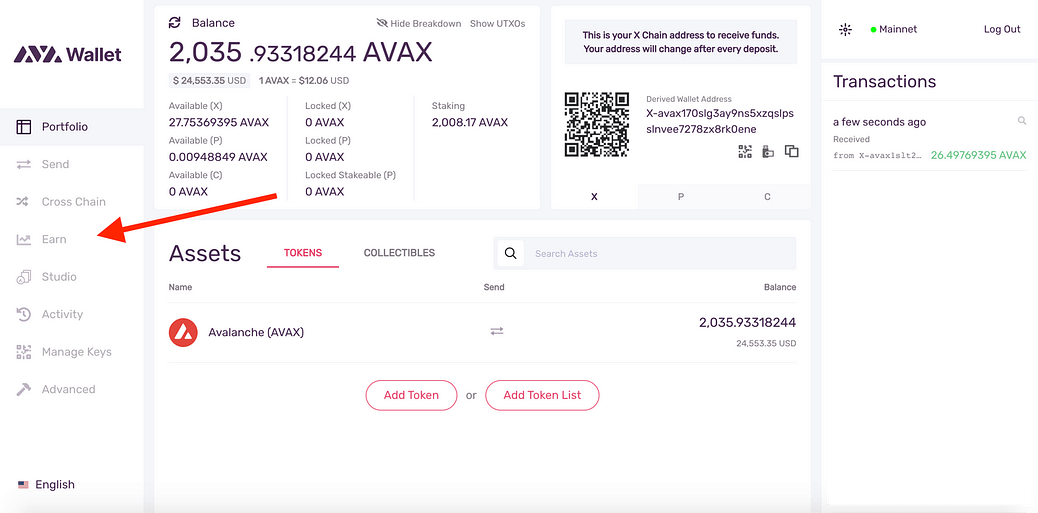The image size is (1038, 513).
Task: Click the 2,035.93318244 asset balance
Action: click(x=747, y=322)
